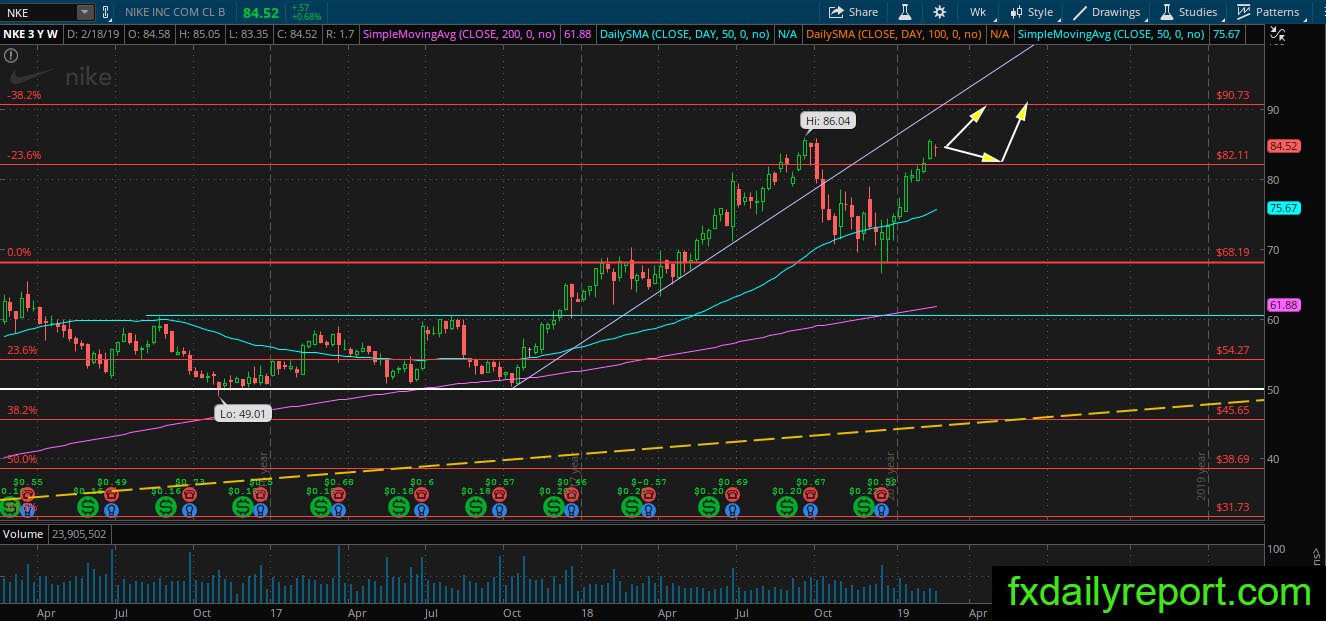Click the $68.19 Fibonacci level label

click(1232, 252)
